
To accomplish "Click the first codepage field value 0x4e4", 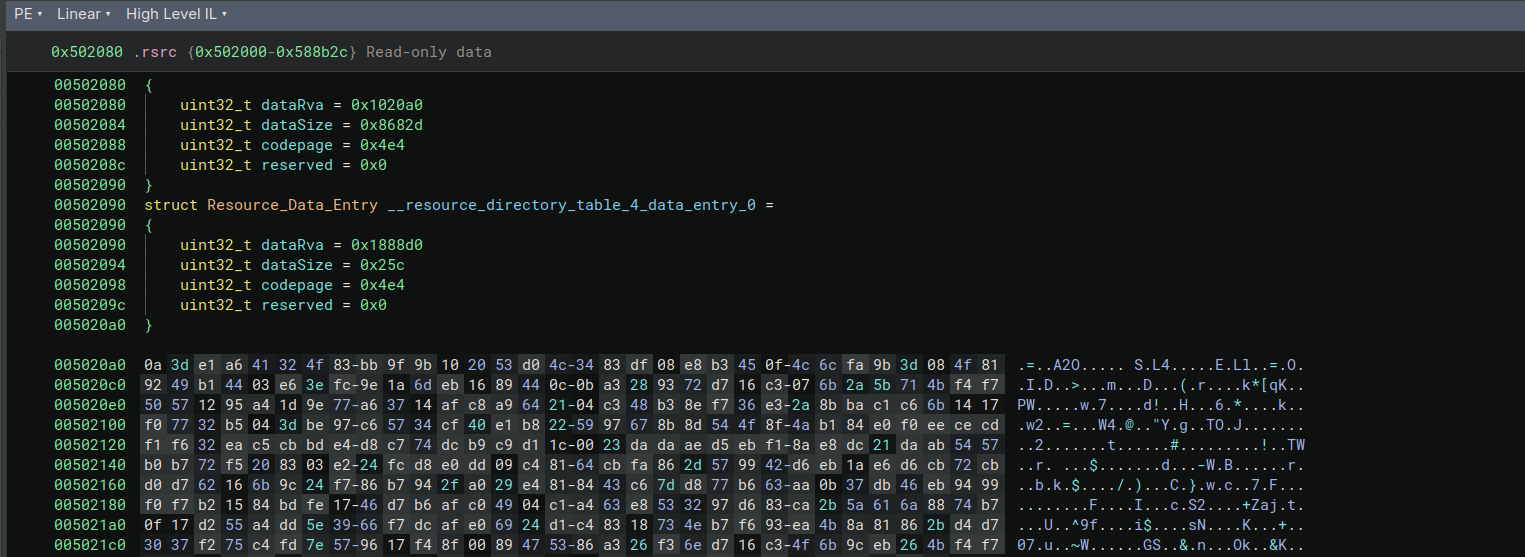I will click(x=377, y=145).
